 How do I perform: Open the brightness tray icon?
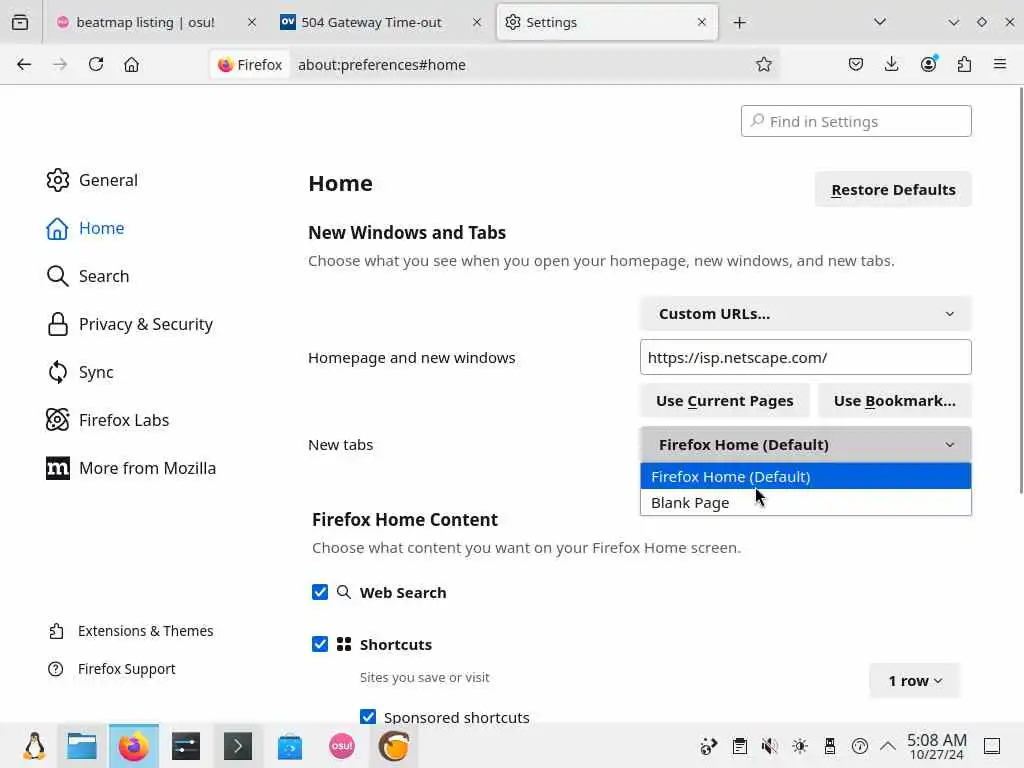pos(799,746)
